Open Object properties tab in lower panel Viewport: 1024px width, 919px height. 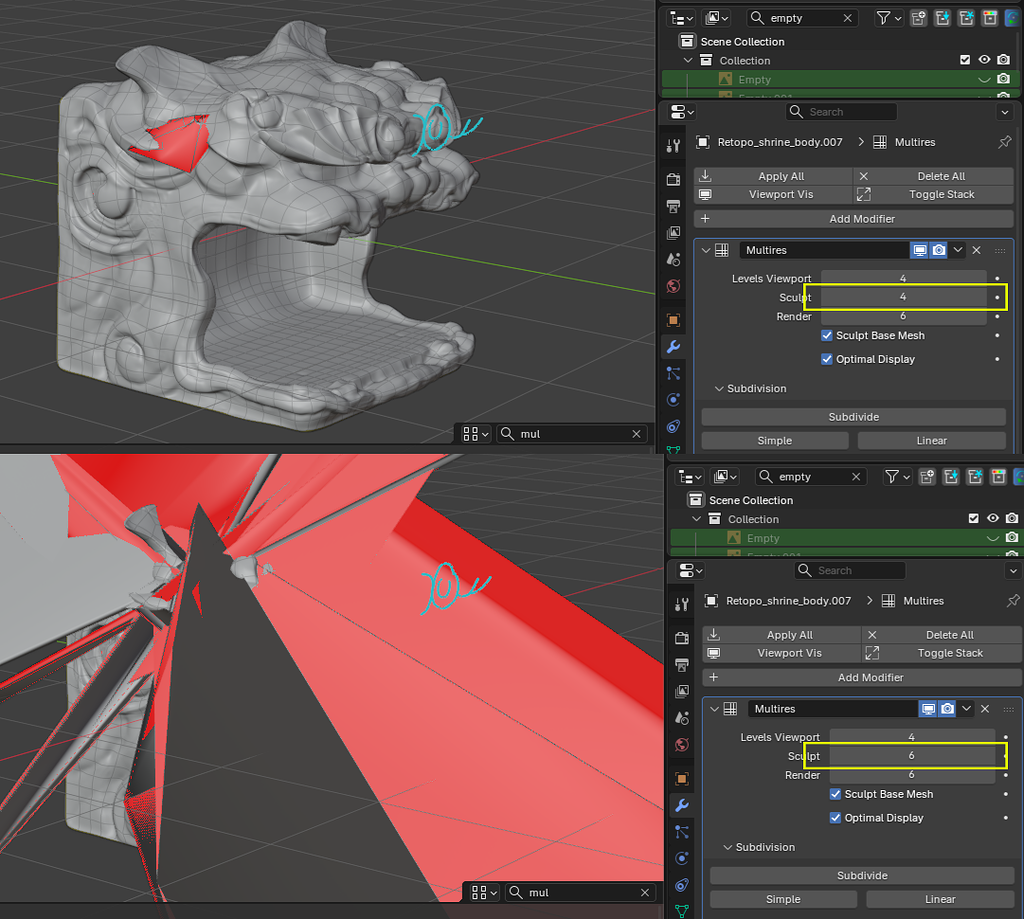(x=682, y=779)
